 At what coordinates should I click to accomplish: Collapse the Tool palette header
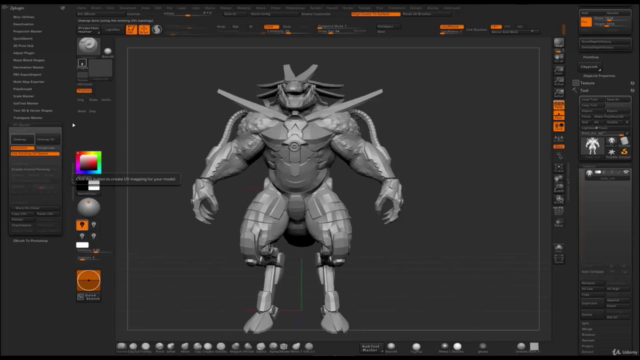pos(584,90)
